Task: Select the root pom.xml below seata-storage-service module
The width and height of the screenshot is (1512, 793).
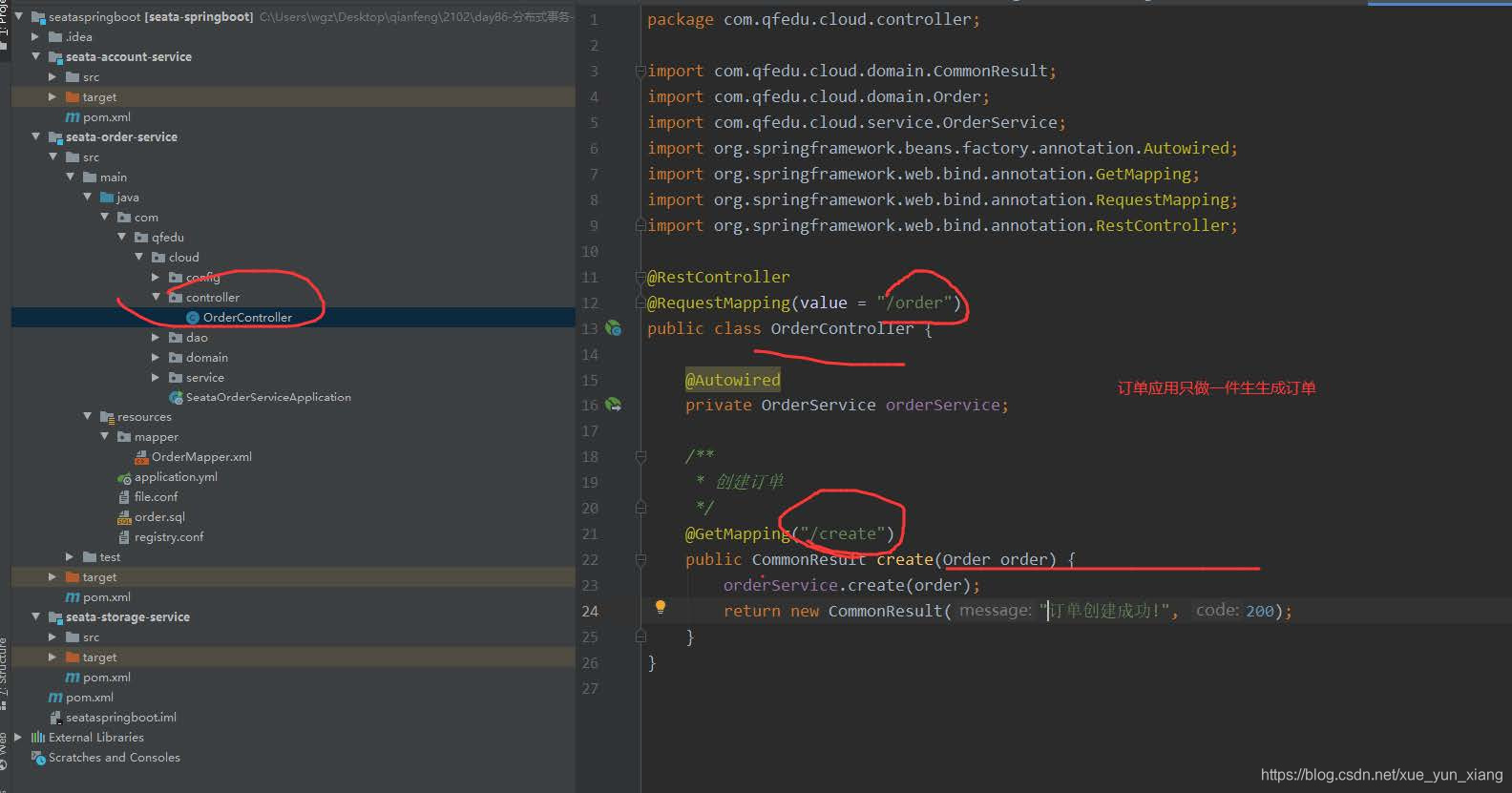Action: pos(293,698)
